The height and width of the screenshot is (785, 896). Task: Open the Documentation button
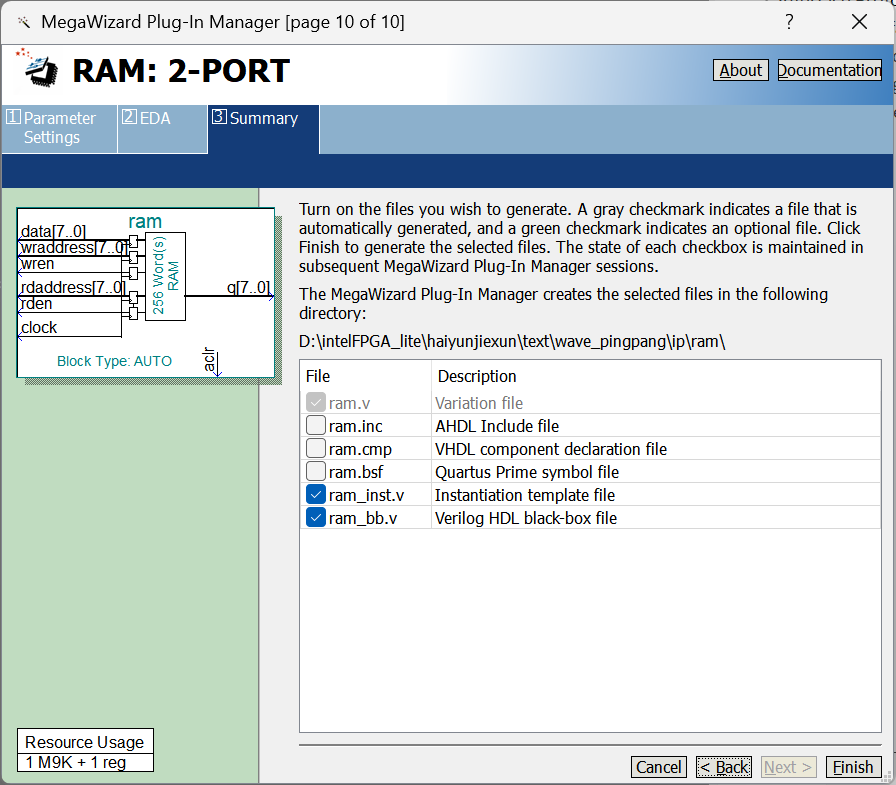coord(830,70)
